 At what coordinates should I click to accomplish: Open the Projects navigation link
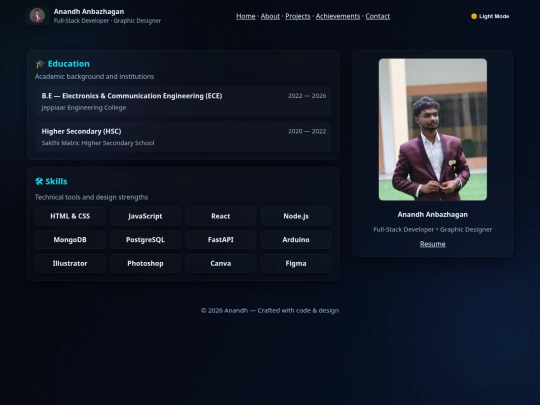[298, 16]
